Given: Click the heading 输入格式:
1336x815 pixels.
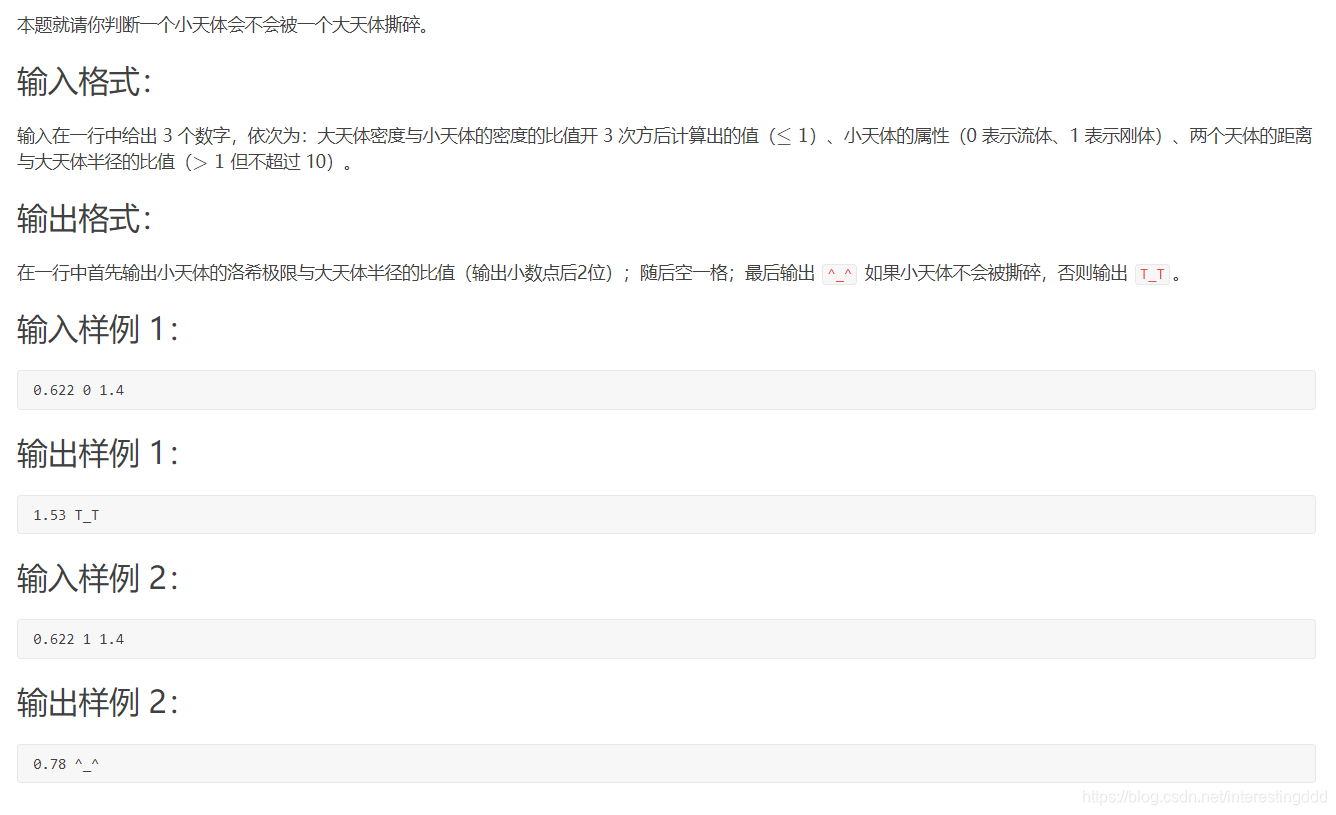Looking at the screenshot, I should (85, 82).
